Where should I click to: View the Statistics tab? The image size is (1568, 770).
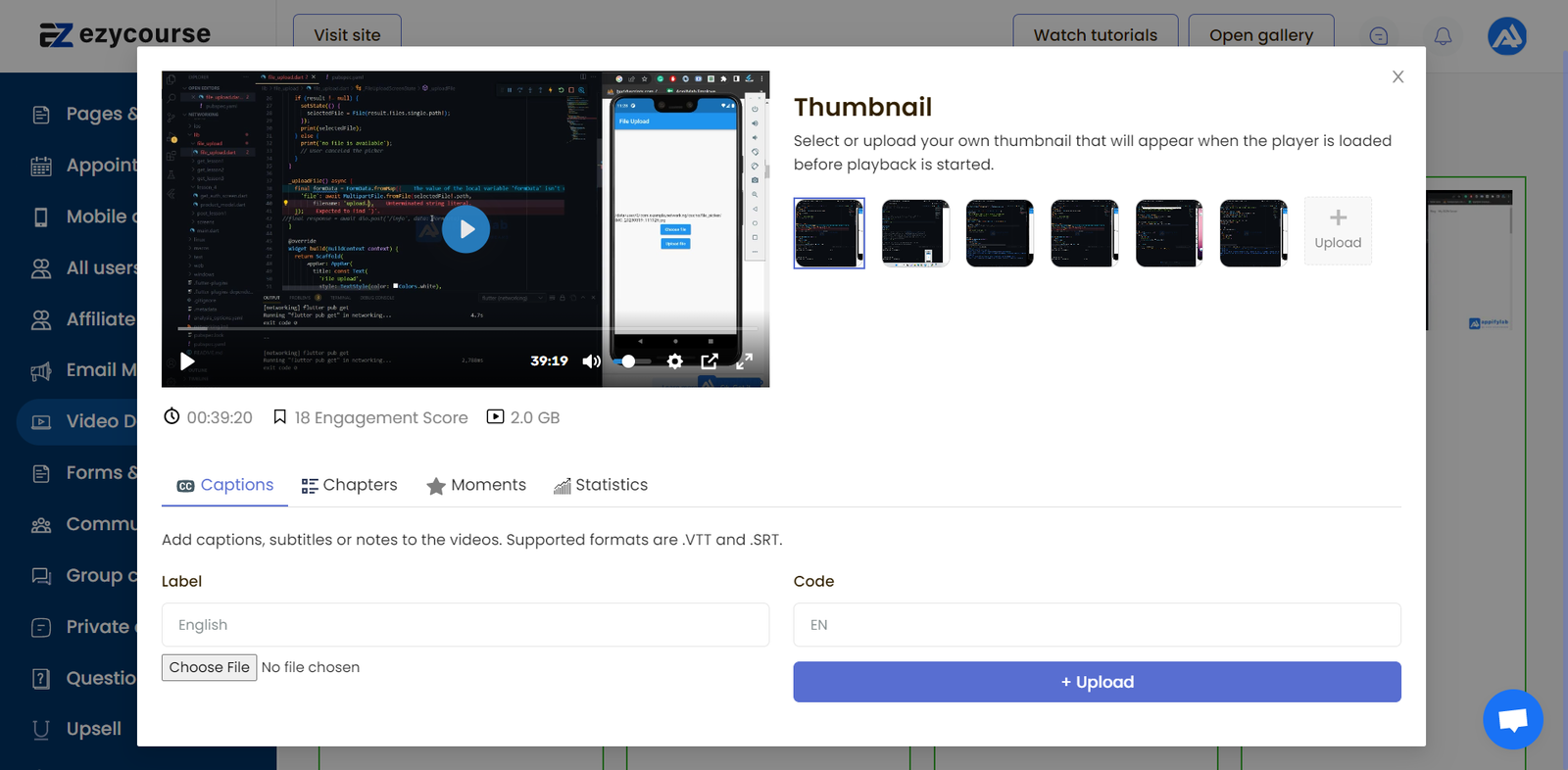[x=601, y=485]
